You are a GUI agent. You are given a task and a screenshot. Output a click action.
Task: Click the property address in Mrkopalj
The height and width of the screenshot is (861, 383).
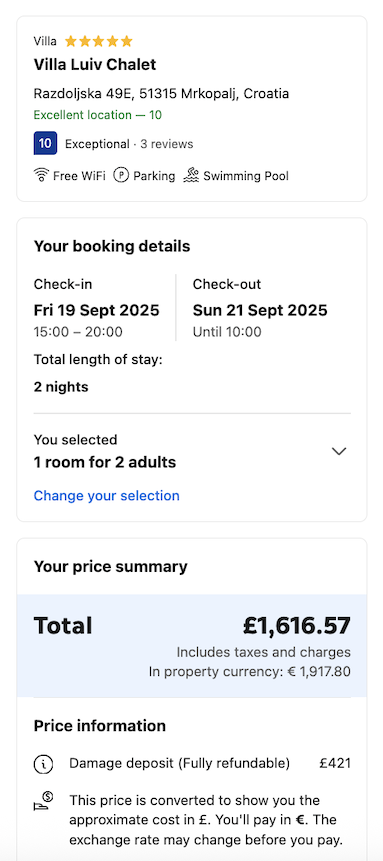162,93
